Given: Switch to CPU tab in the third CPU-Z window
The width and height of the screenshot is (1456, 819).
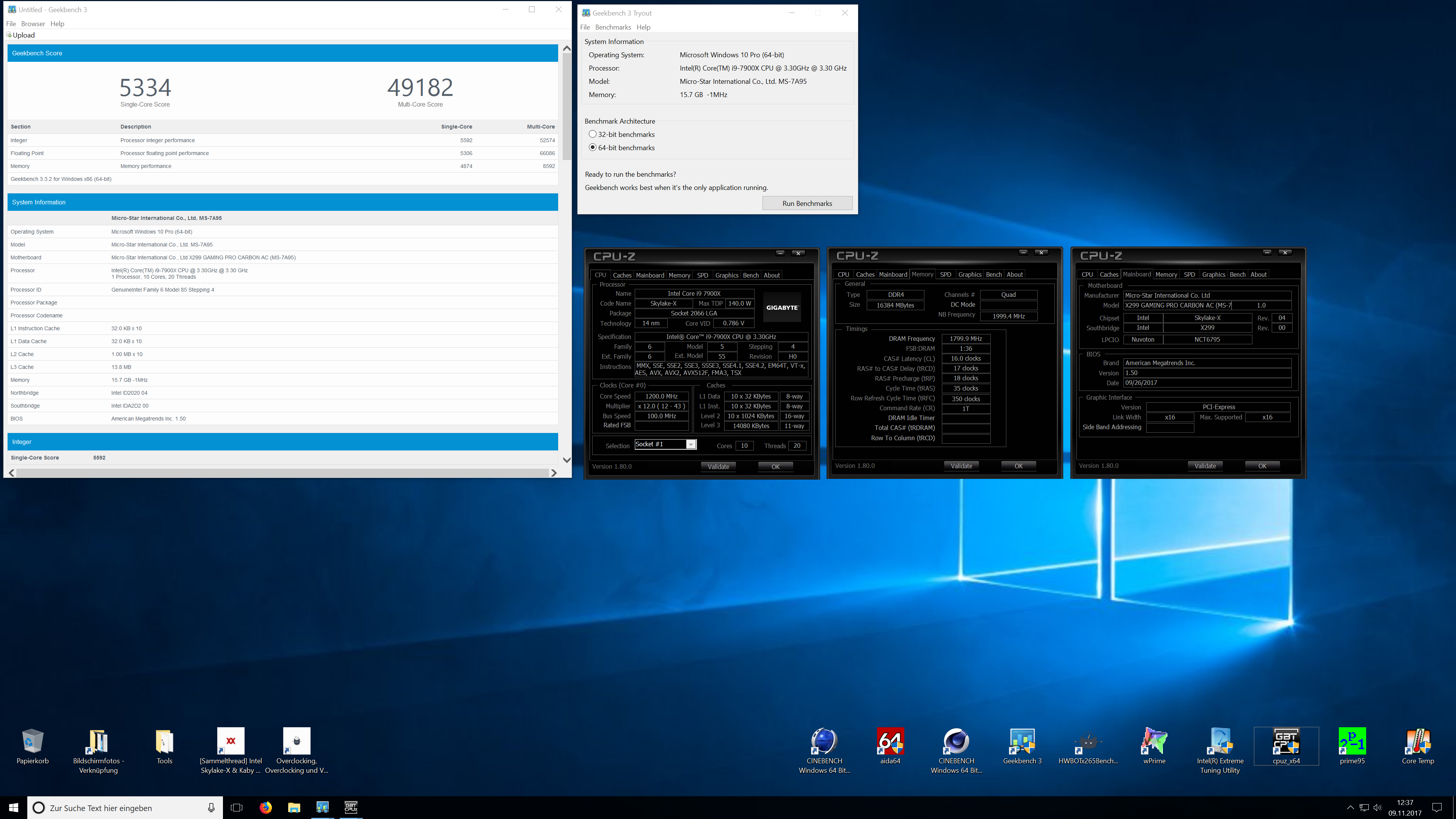Looking at the screenshot, I should [1087, 275].
